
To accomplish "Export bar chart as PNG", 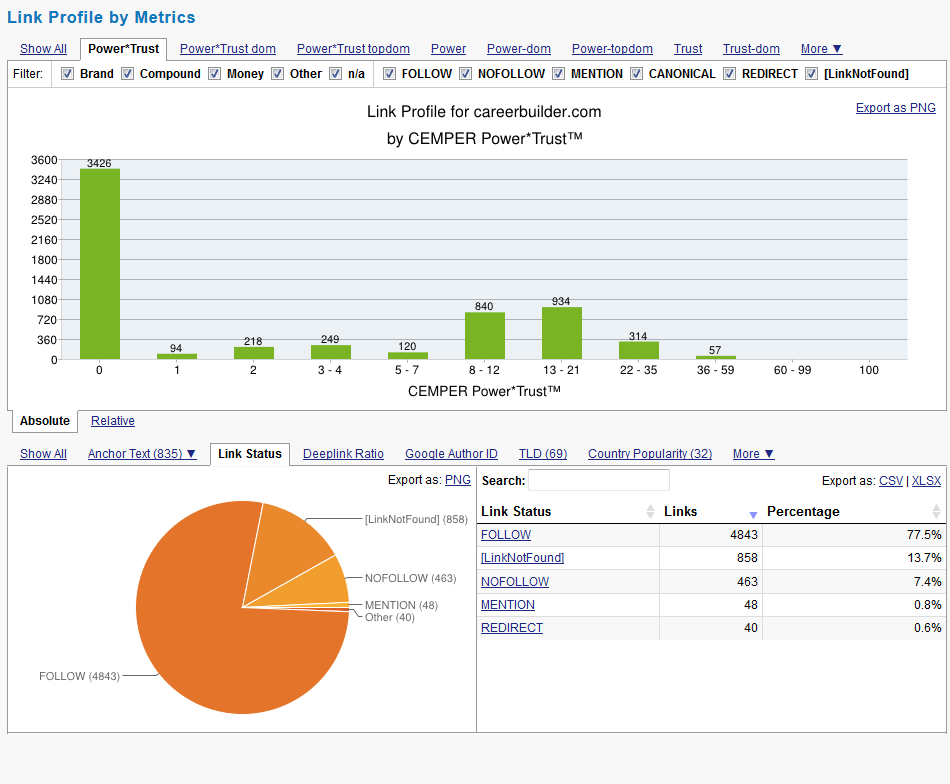I will point(895,108).
